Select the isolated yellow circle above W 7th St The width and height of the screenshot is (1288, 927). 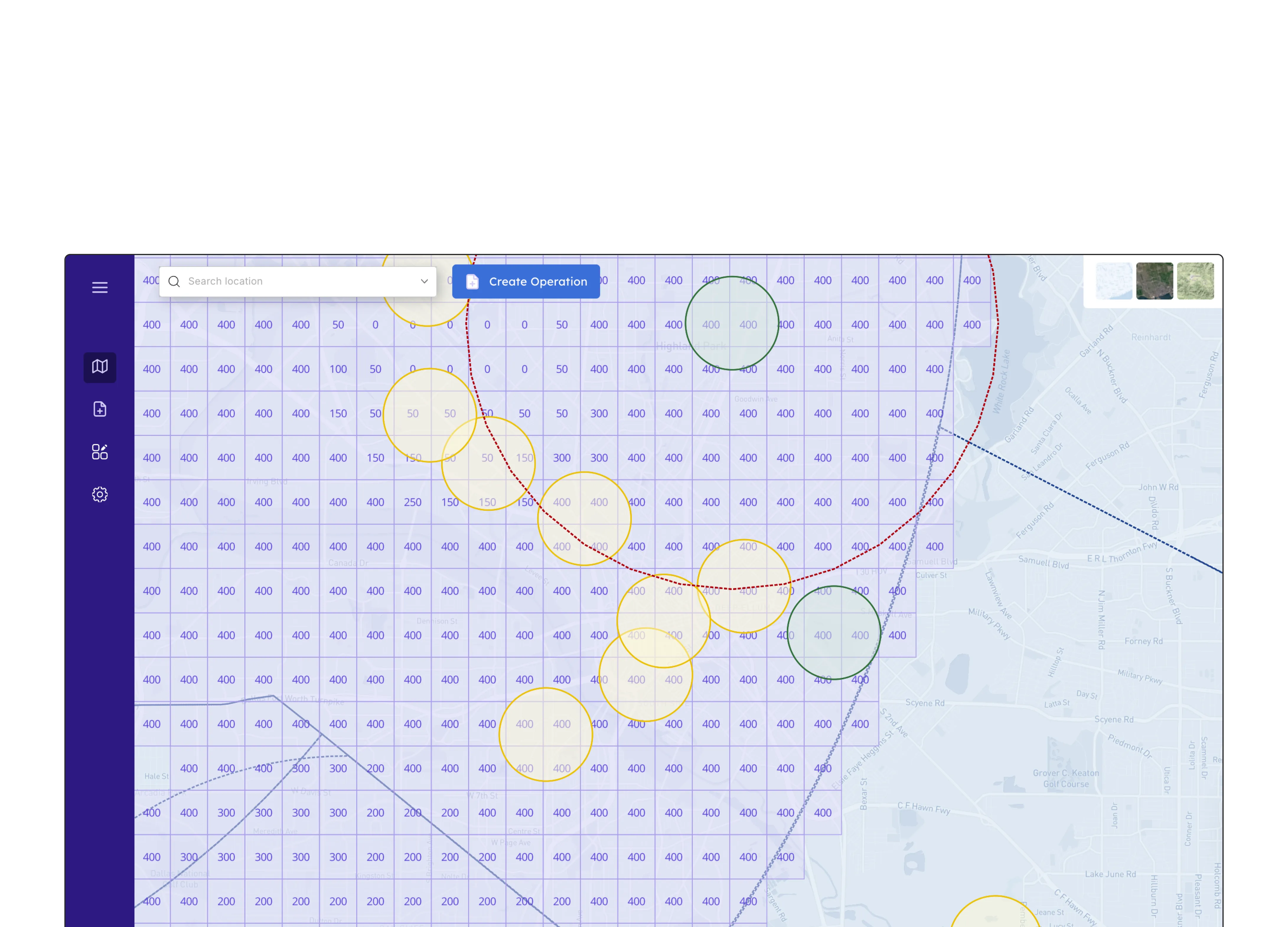click(545, 735)
